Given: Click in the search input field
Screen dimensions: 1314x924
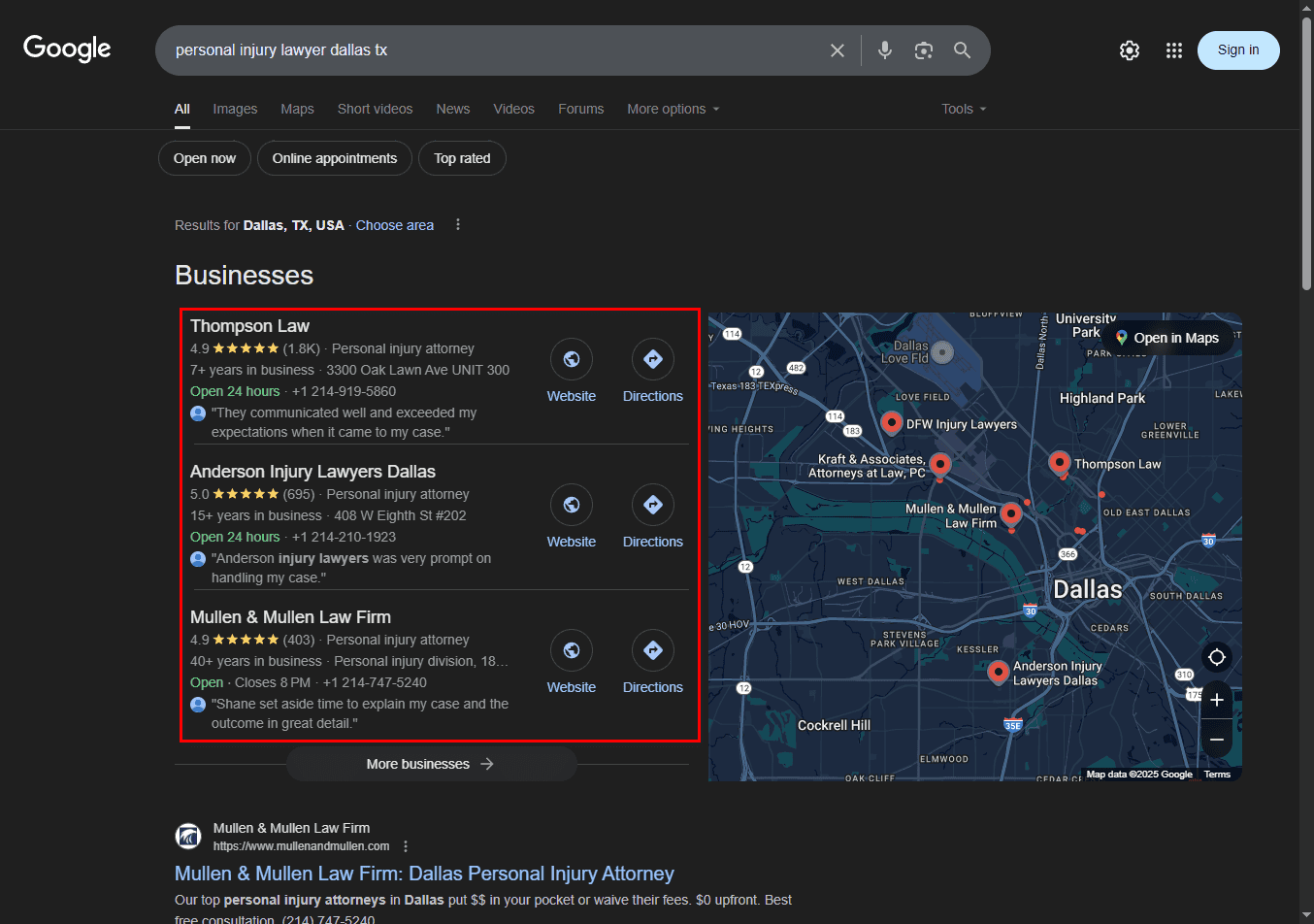Looking at the screenshot, I should pyautogui.click(x=495, y=50).
